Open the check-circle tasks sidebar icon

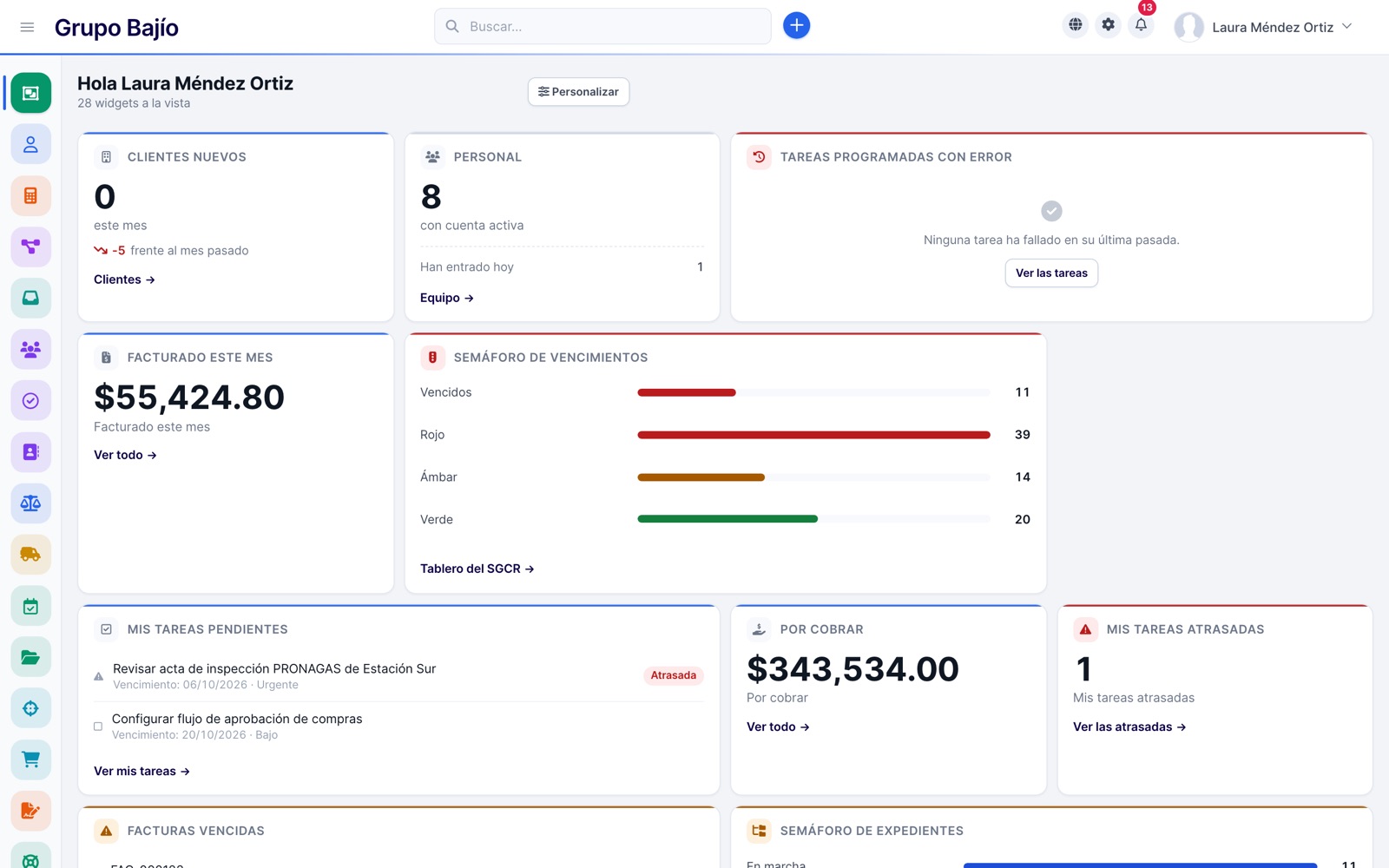[x=30, y=400]
